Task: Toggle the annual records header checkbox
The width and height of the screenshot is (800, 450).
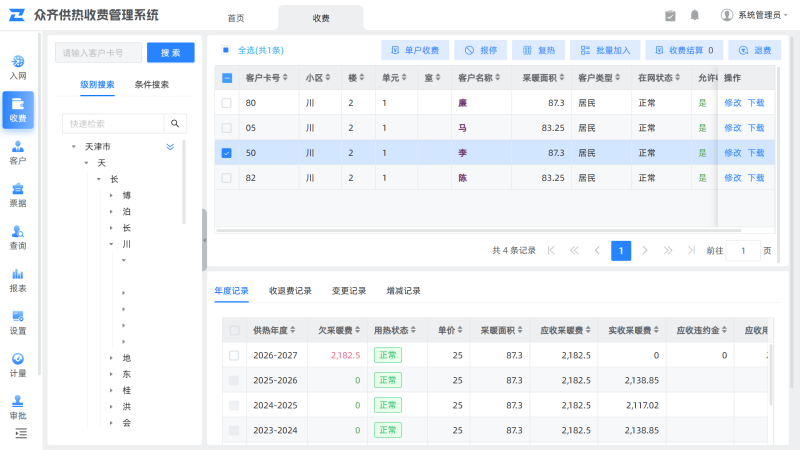Action: [234, 331]
